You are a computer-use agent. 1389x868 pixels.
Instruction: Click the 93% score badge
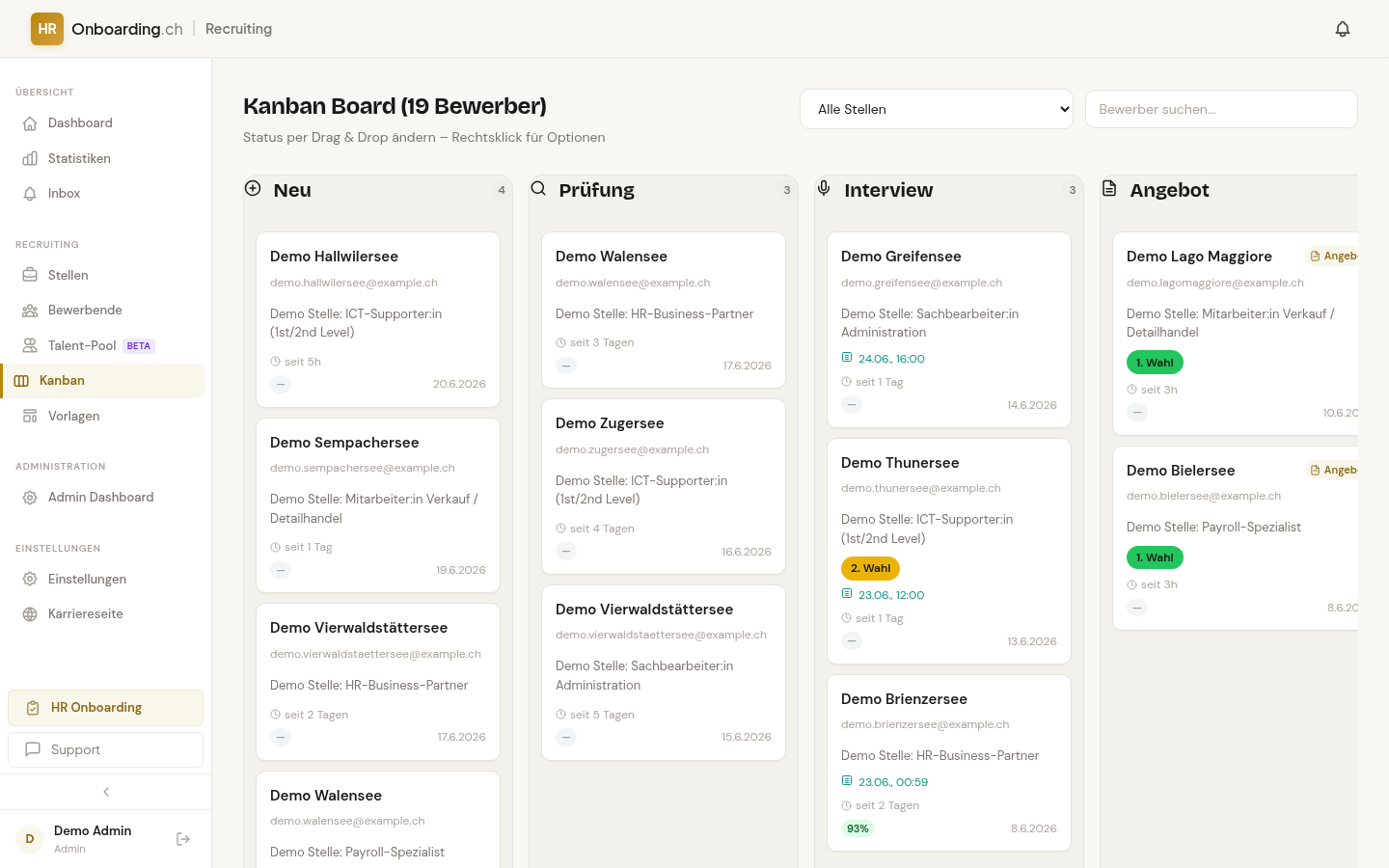point(858,828)
